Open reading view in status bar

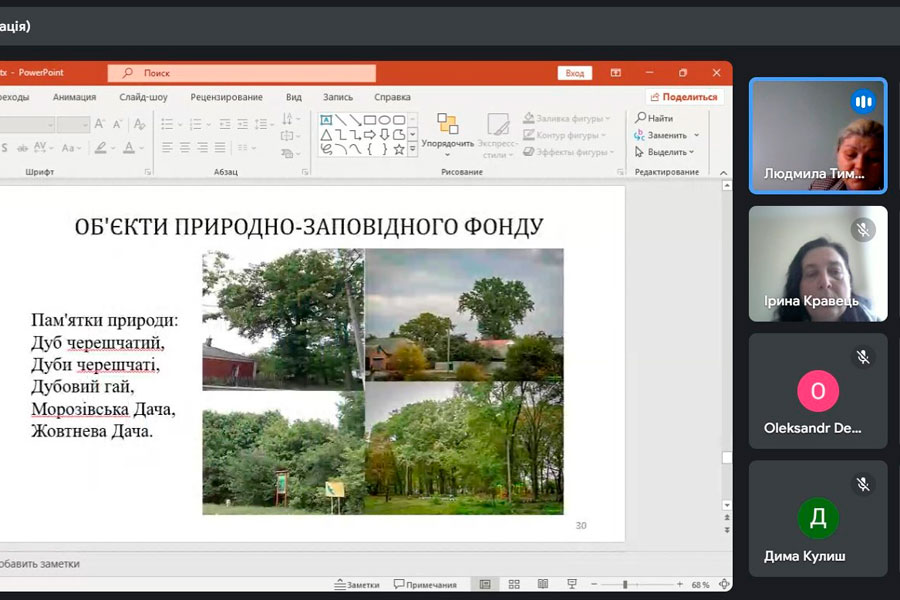coord(543,585)
